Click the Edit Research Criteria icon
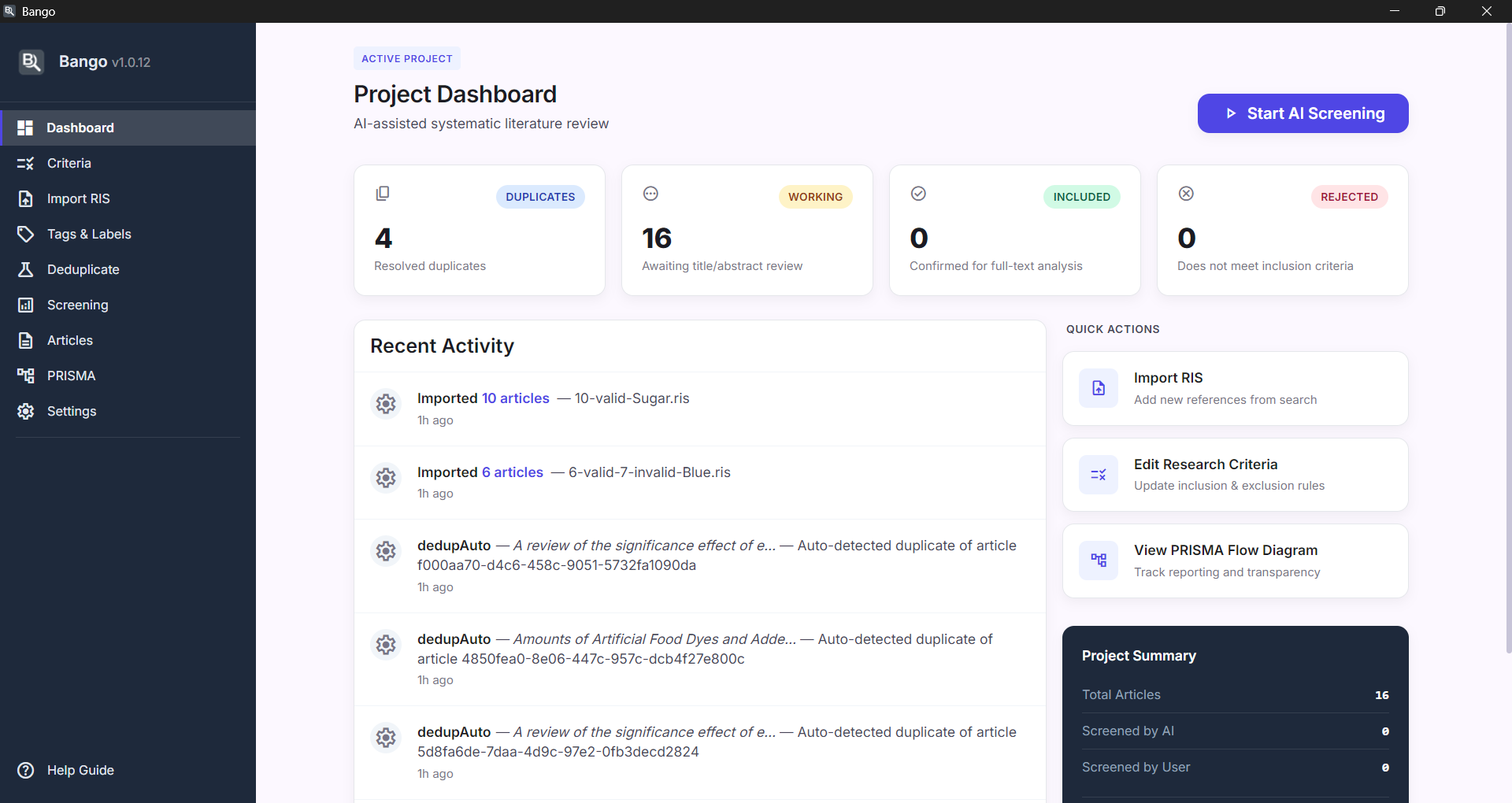1512x803 pixels. [x=1099, y=475]
